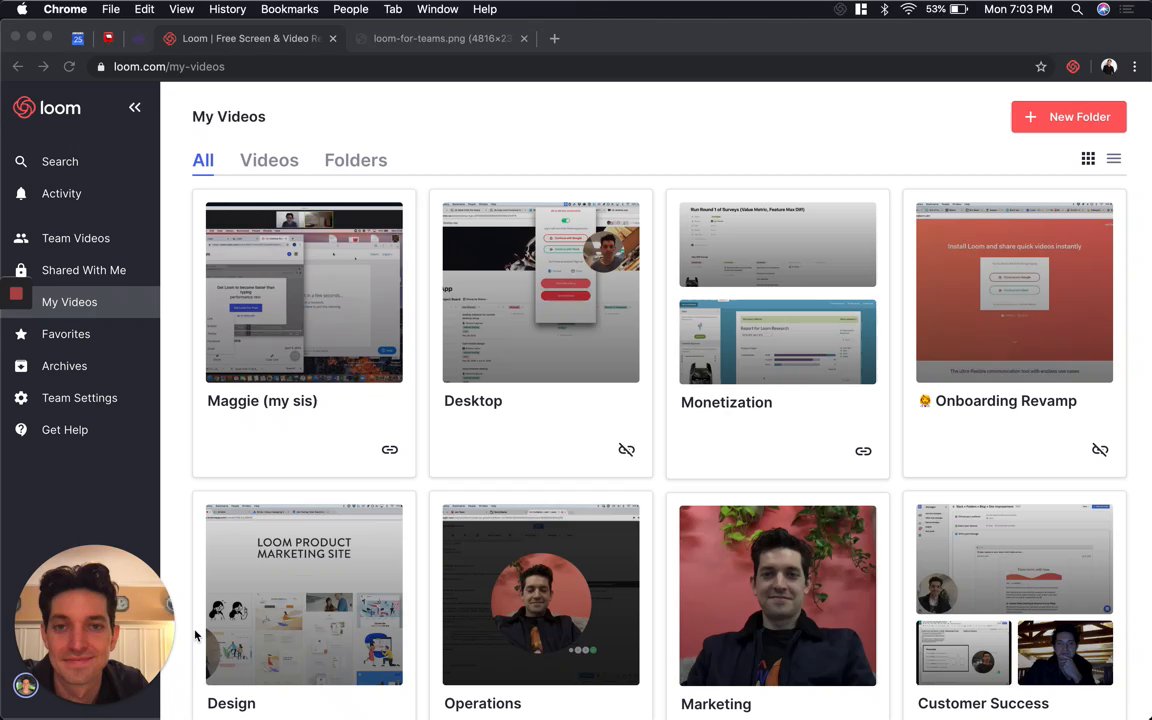Viewport: 1152px width, 720px height.
Task: Select the Folders tab
Action: (x=355, y=160)
